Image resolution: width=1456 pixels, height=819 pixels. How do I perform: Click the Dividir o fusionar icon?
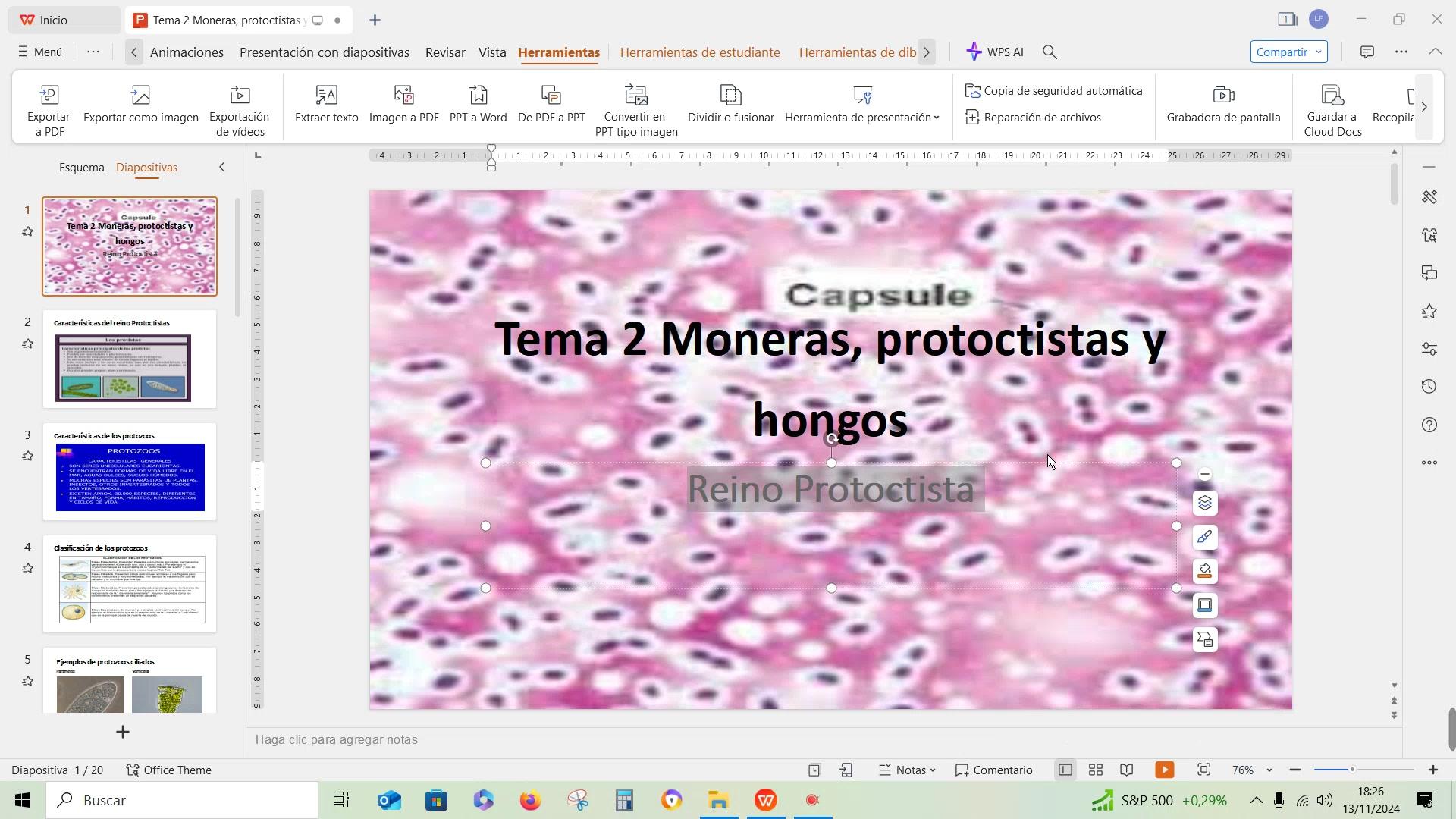[730, 96]
